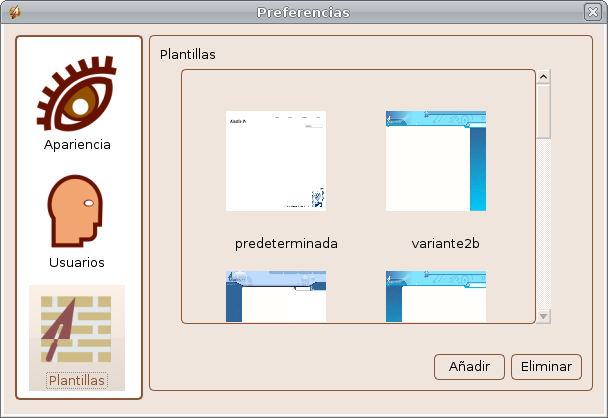Click the Plantillas sidebar text label
The image size is (608, 418).
click(77, 381)
